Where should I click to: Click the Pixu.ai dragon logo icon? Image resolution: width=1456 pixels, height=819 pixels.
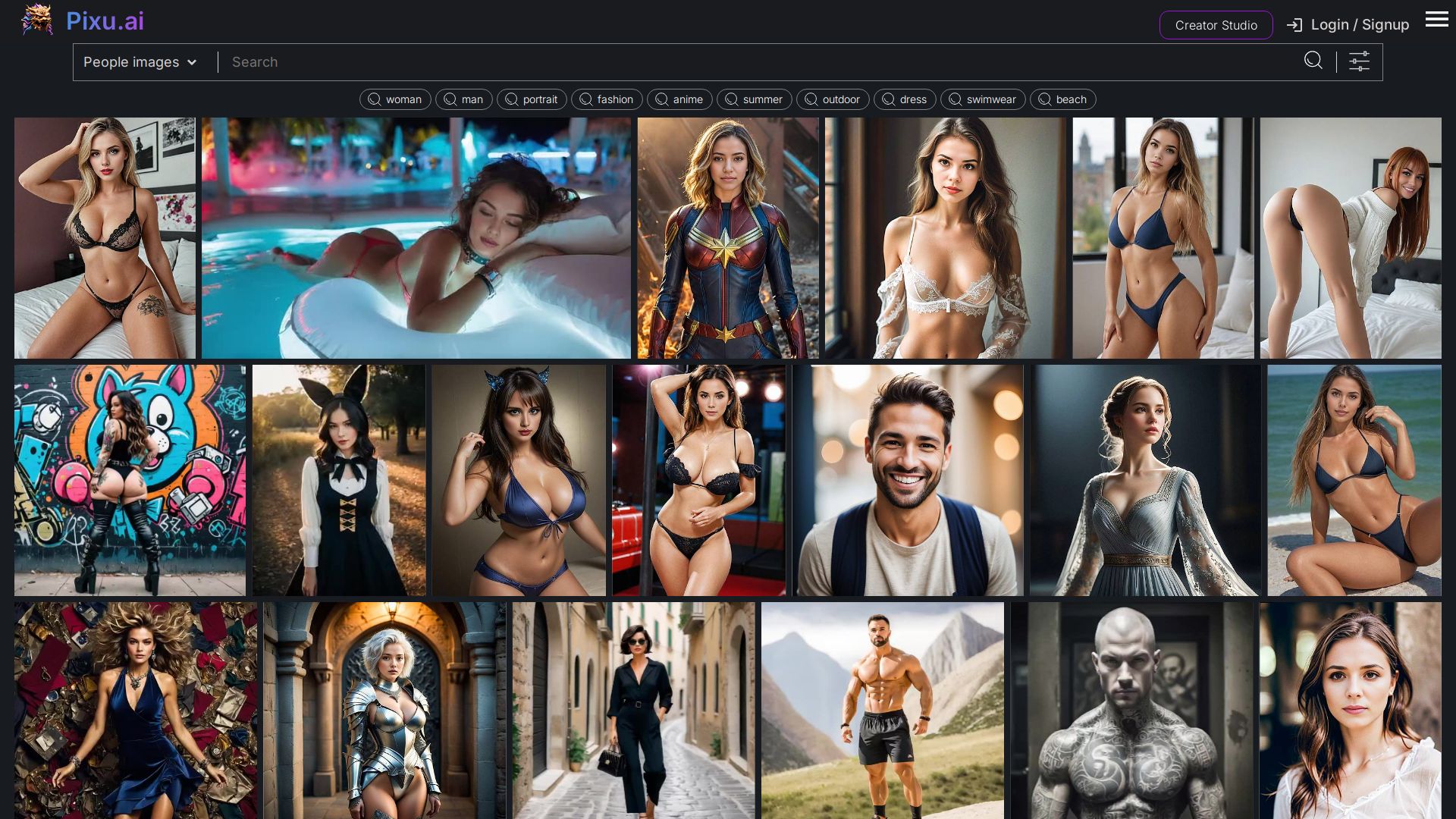coord(36,20)
